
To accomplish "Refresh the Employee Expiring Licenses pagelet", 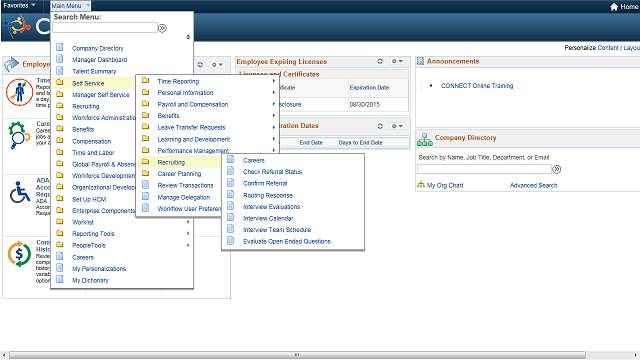I will pyautogui.click(x=380, y=61).
